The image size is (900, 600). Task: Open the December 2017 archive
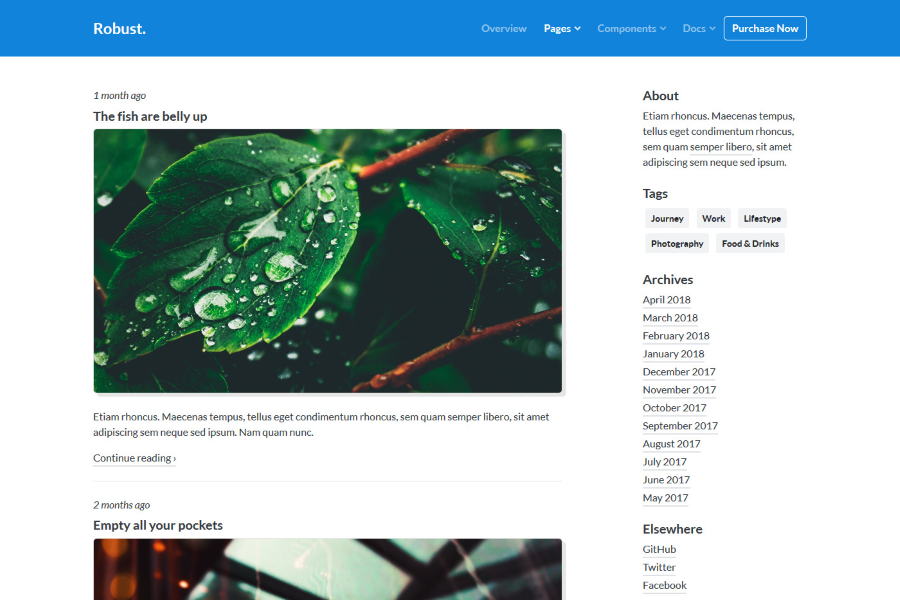tap(679, 371)
